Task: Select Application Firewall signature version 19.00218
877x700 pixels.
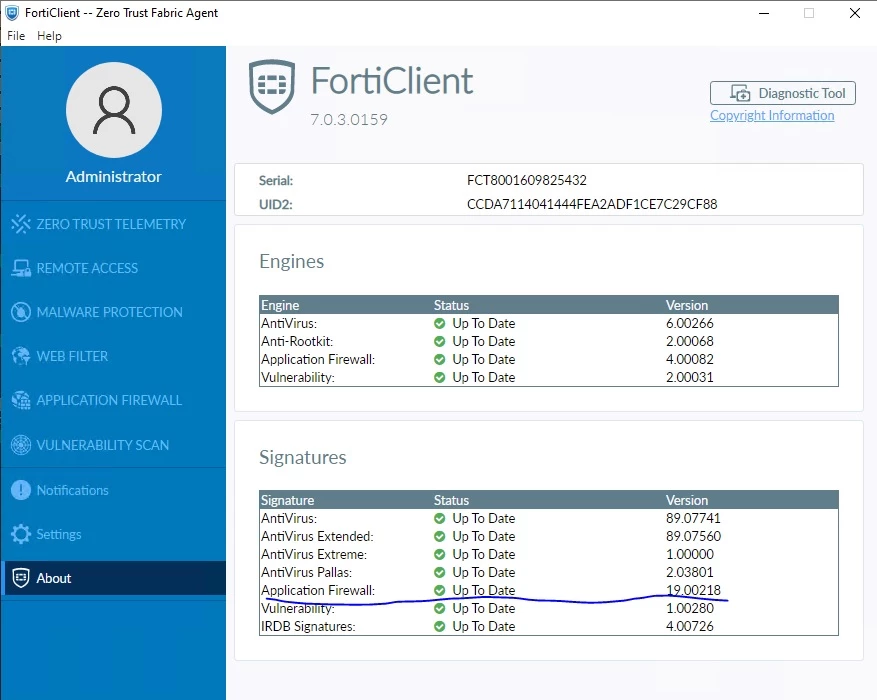Action: pos(693,590)
